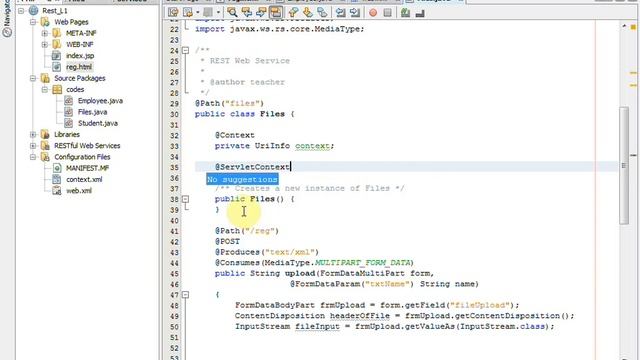
Task: Click the Last Edit toolbar icon
Action: pos(173,13)
